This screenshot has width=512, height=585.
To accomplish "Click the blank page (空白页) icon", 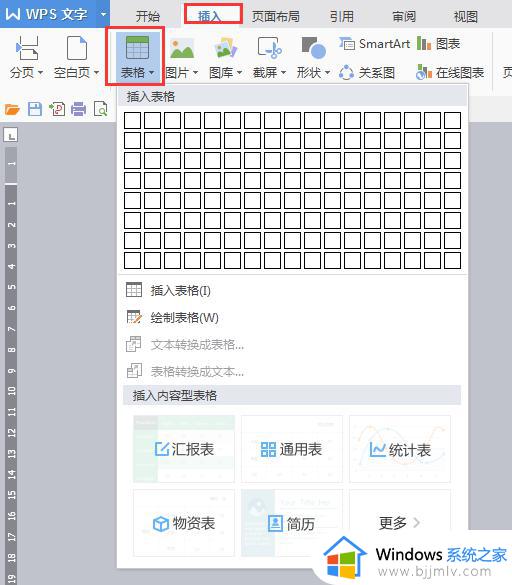I will pos(77,48).
